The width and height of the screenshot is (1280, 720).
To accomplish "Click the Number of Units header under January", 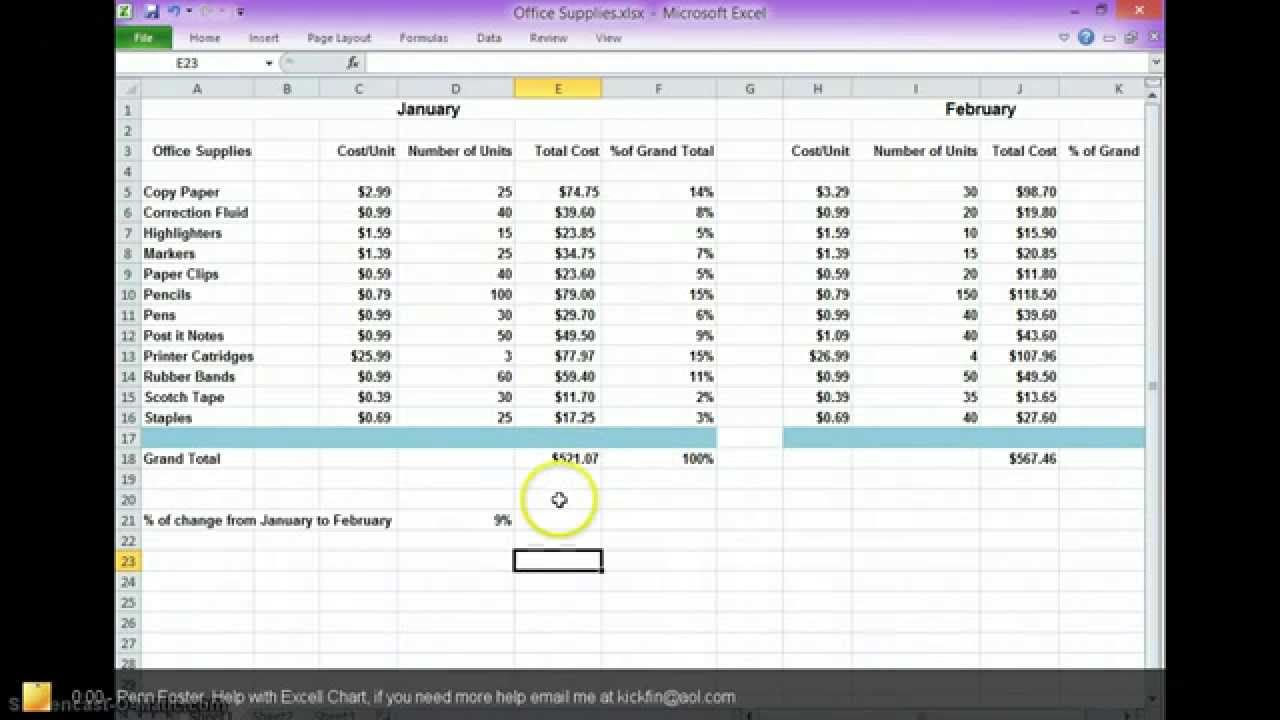I will (x=457, y=151).
